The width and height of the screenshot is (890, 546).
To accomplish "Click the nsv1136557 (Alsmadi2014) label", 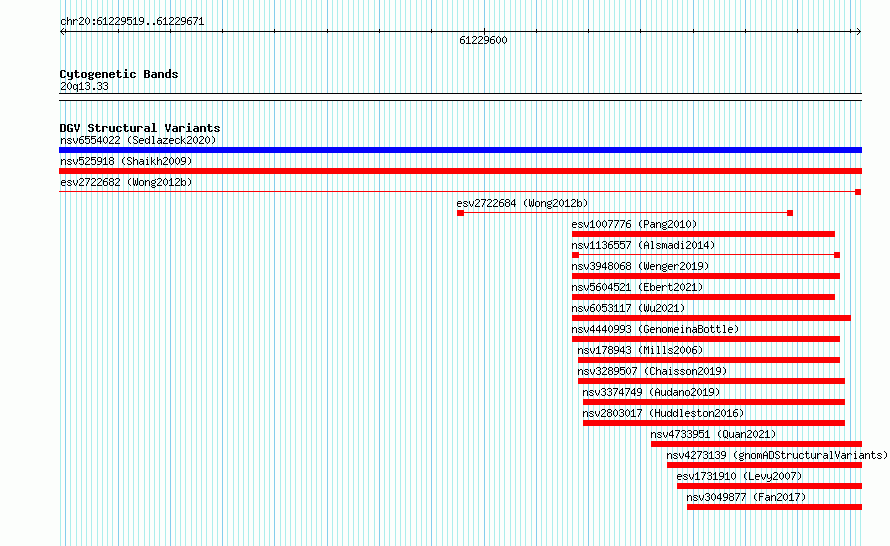I will point(643,245).
